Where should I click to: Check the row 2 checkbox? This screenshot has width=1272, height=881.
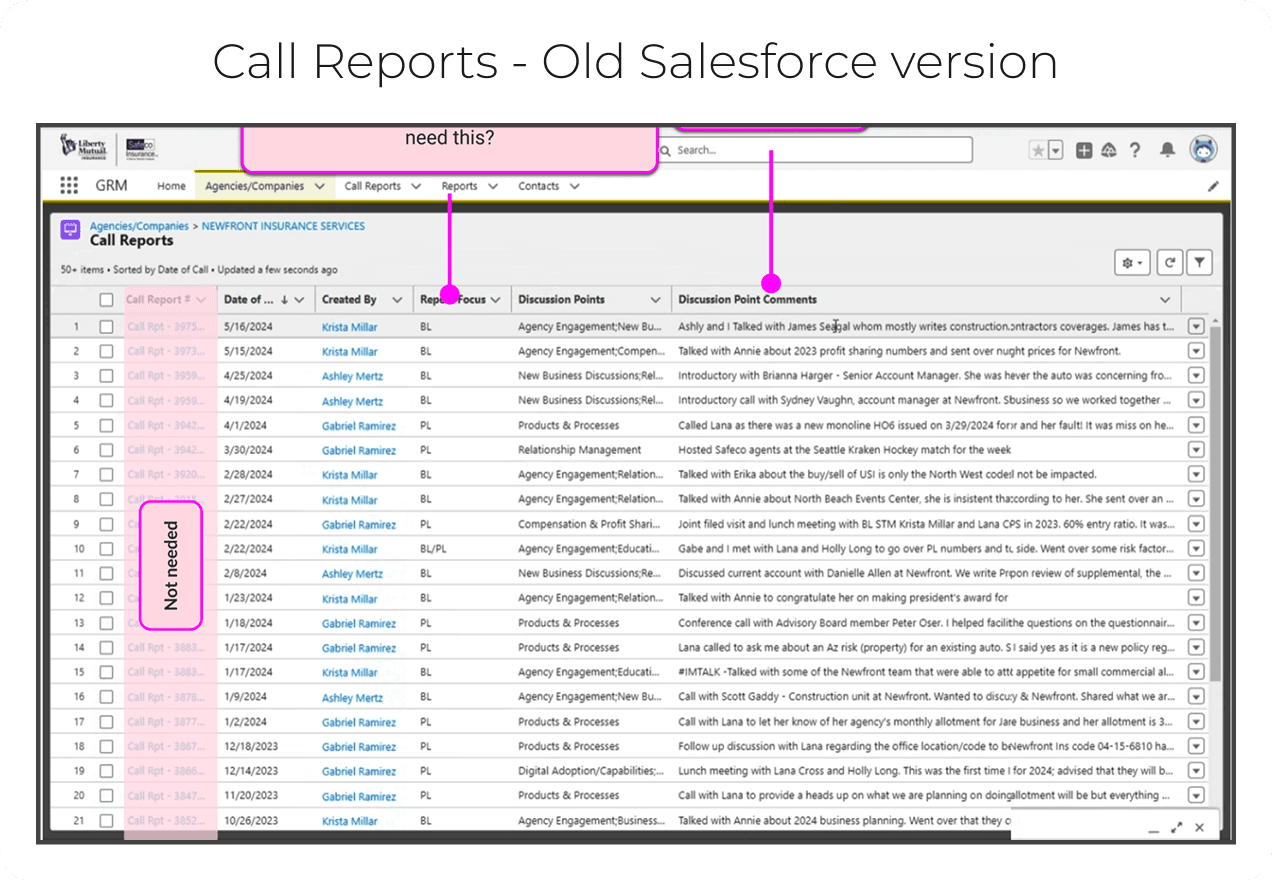click(x=106, y=351)
